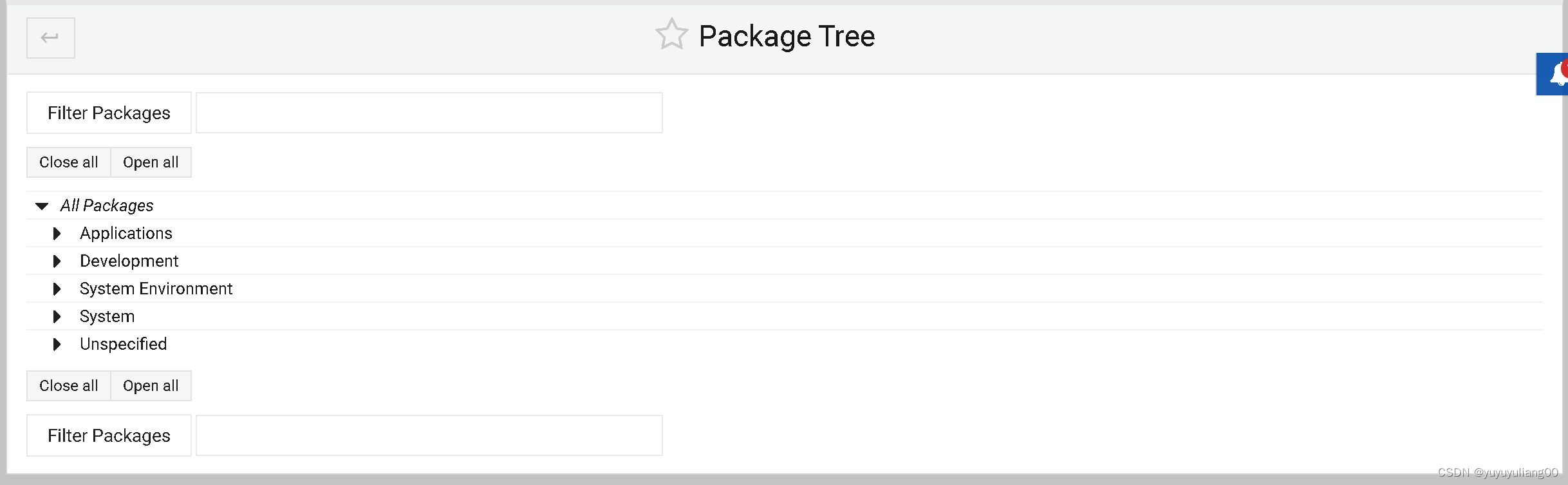1568x485 pixels.
Task: Expand the System package group
Action: [56, 317]
